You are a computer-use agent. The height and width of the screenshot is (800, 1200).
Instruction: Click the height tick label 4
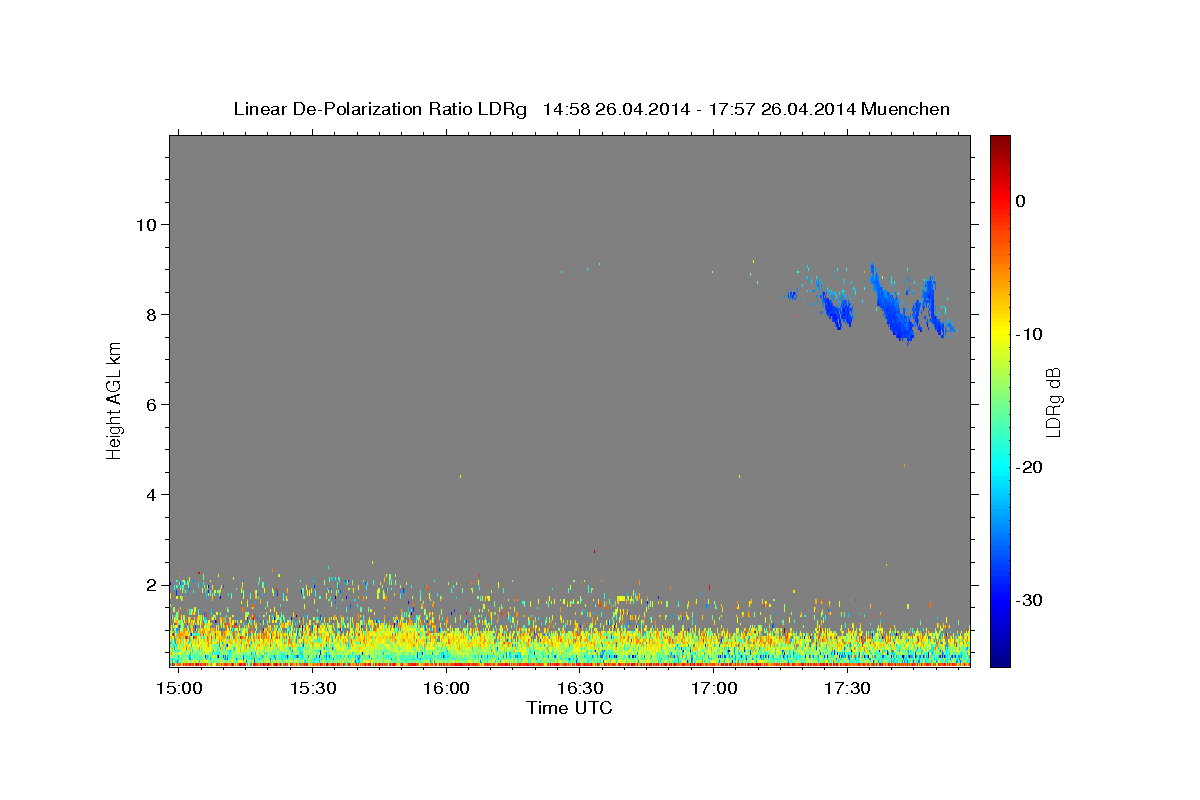[153, 494]
